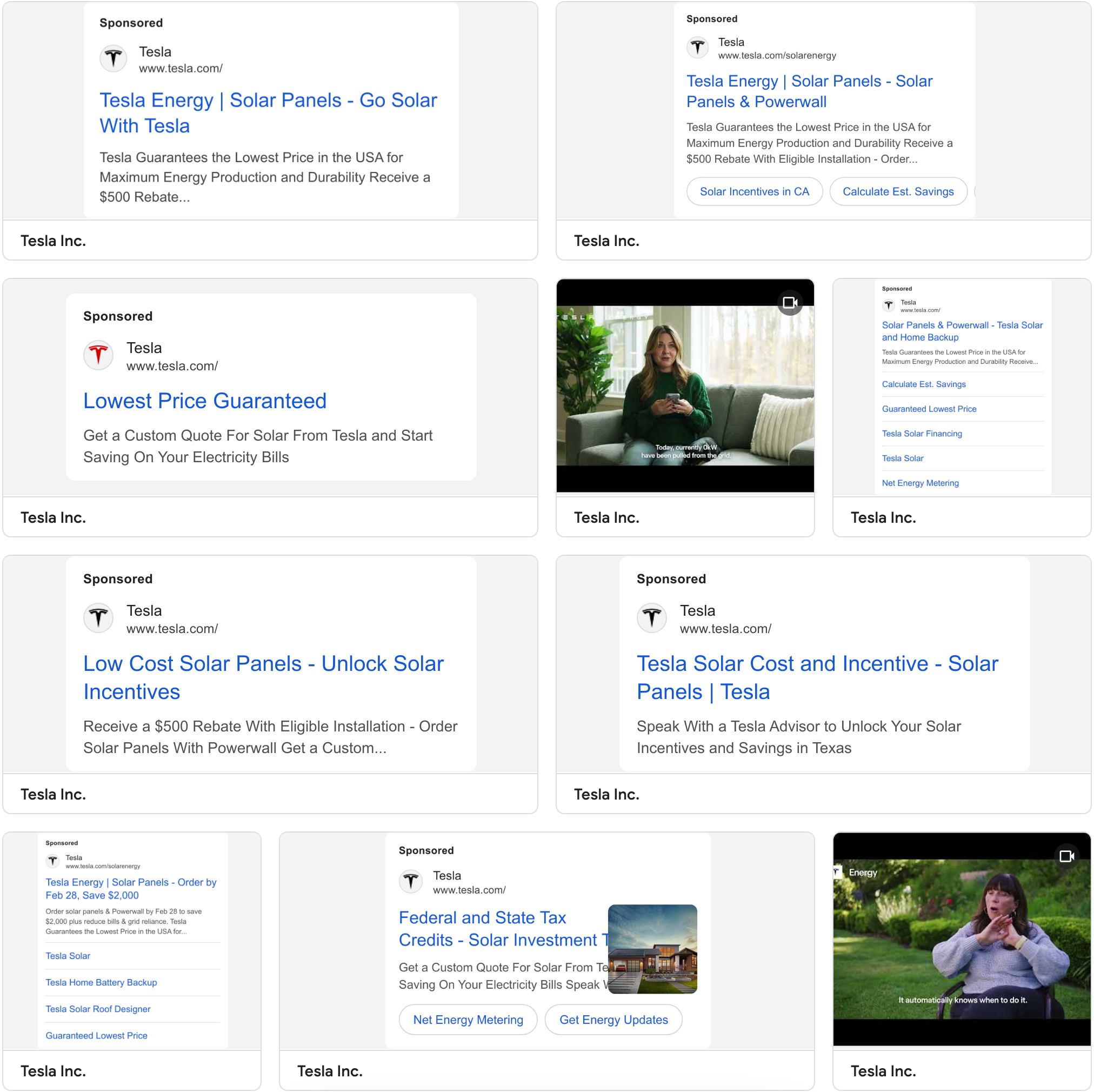Open 'Low Cost Solar Panels - Unlock Solar Incentives' headline

point(264,677)
